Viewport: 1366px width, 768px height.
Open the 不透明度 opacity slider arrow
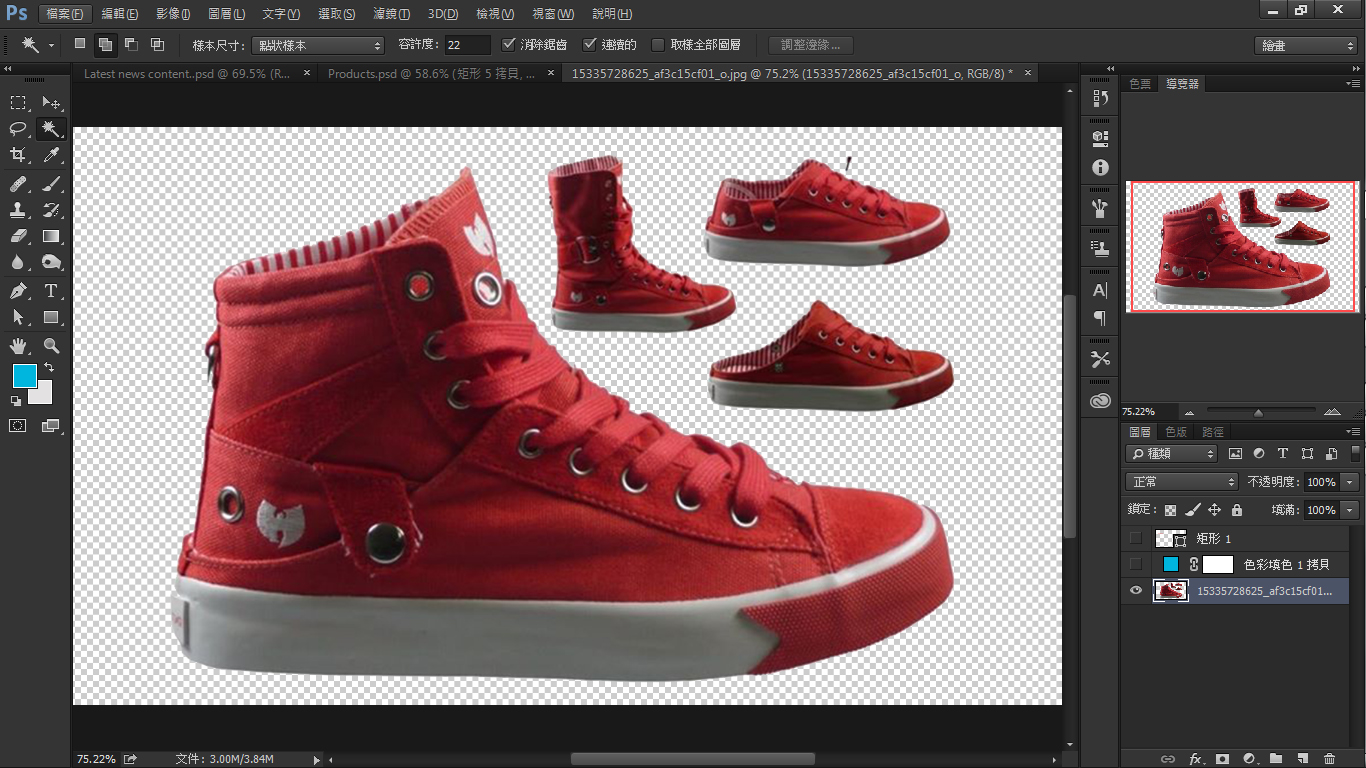pos(1350,481)
